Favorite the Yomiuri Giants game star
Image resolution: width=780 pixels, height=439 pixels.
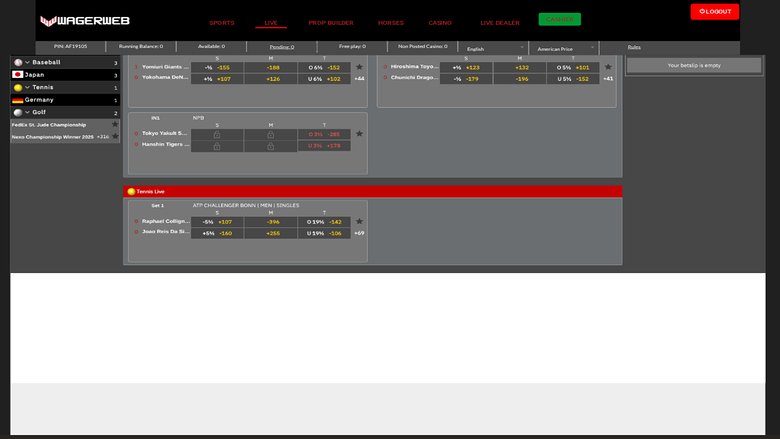coord(359,67)
